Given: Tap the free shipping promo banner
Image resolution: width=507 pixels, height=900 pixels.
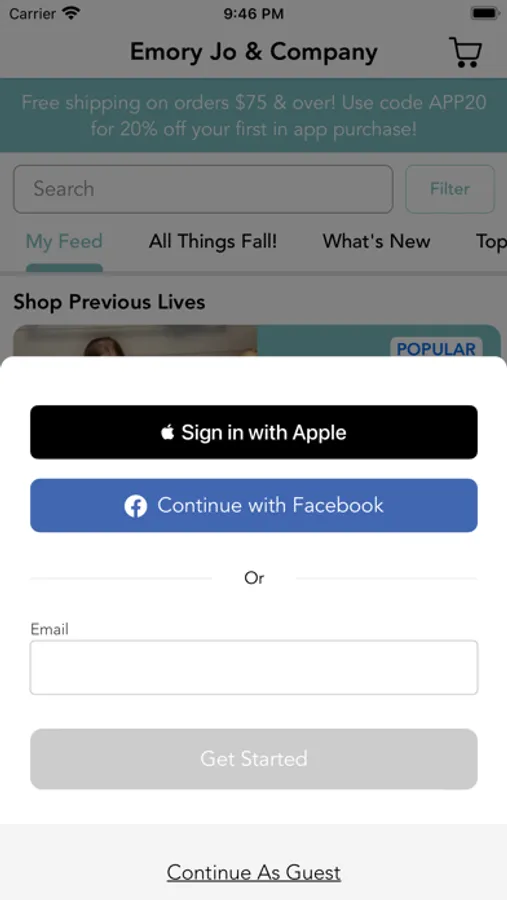Looking at the screenshot, I should [254, 115].
